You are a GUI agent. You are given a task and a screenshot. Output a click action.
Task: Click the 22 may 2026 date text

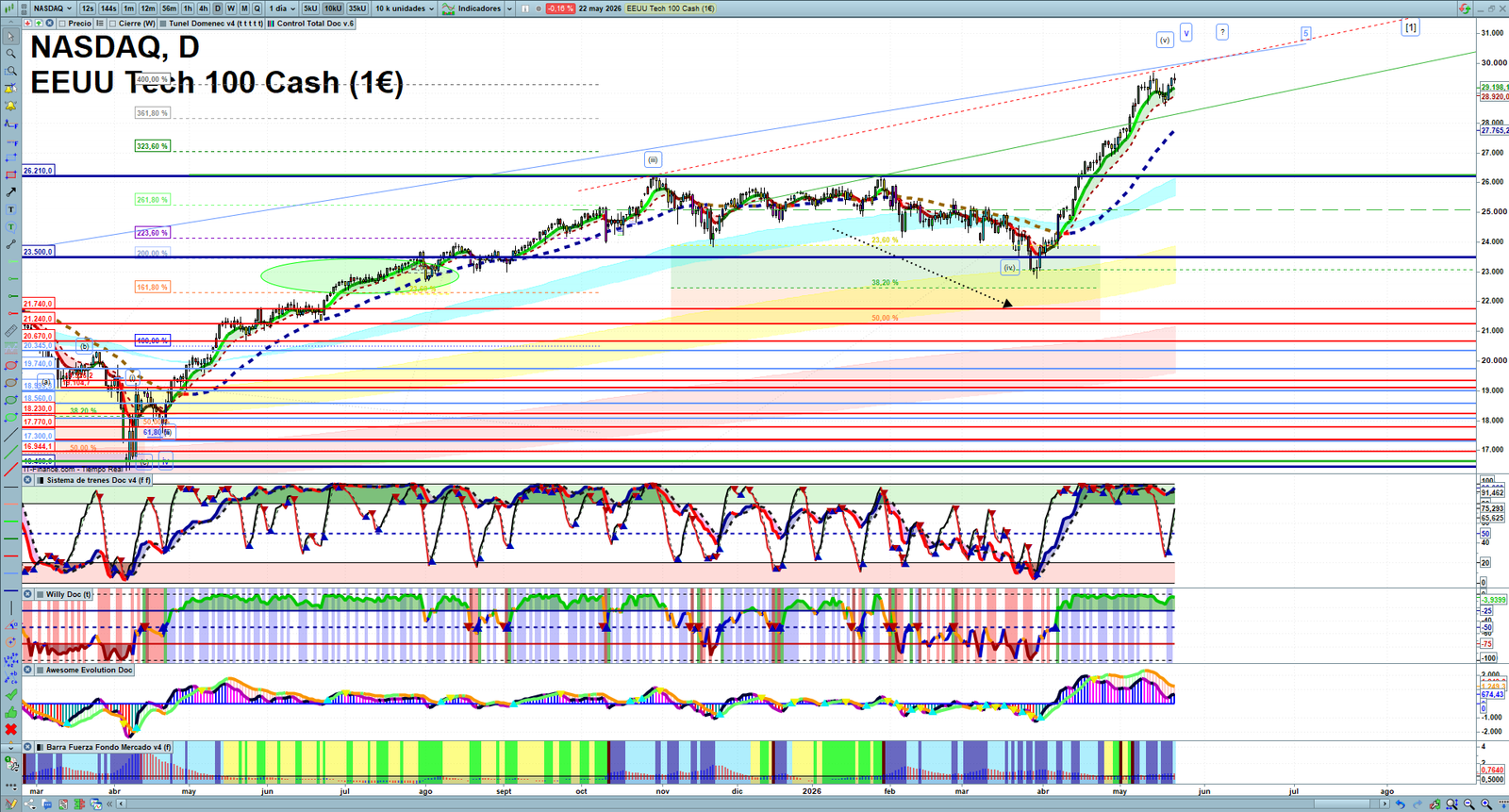pos(600,8)
